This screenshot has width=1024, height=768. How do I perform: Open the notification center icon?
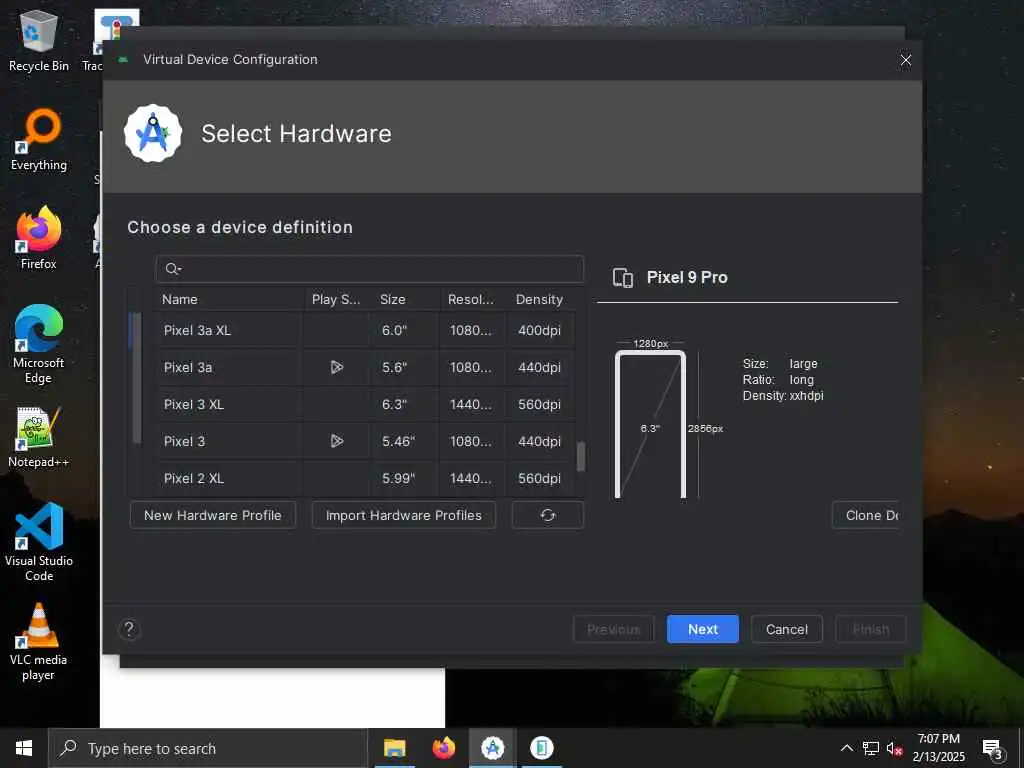pos(993,749)
